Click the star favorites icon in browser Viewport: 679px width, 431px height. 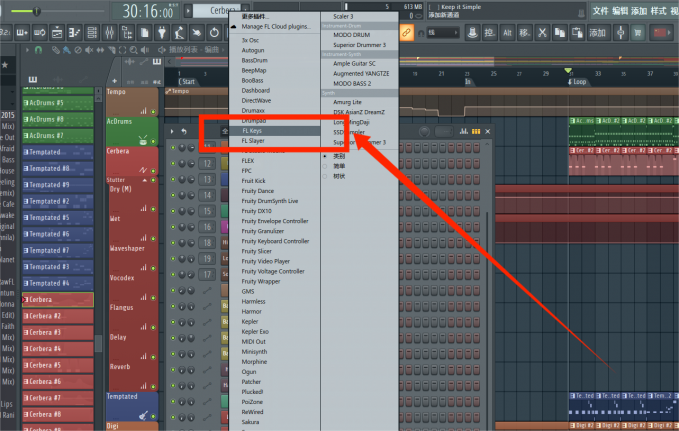[x=5, y=65]
